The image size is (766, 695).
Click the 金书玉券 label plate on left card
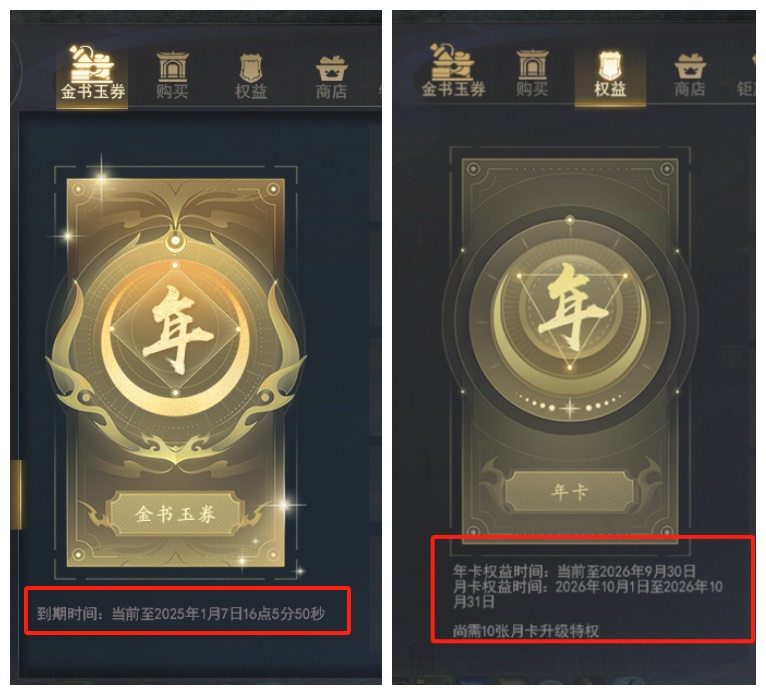coord(175,514)
